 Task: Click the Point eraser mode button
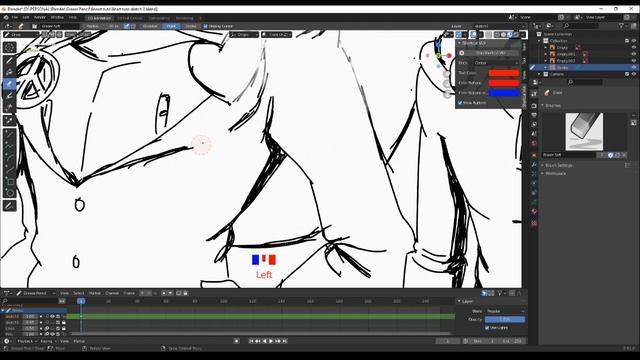(x=171, y=26)
